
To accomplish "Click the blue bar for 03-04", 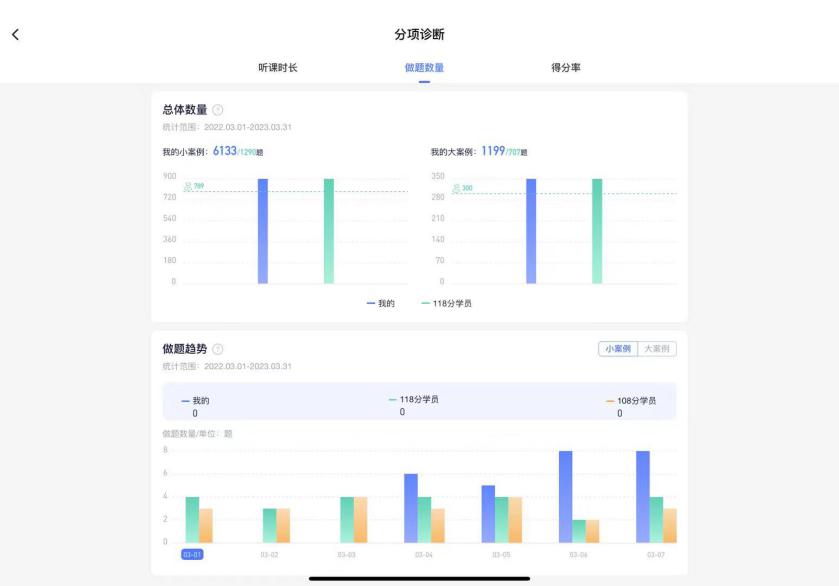I will (411, 508).
